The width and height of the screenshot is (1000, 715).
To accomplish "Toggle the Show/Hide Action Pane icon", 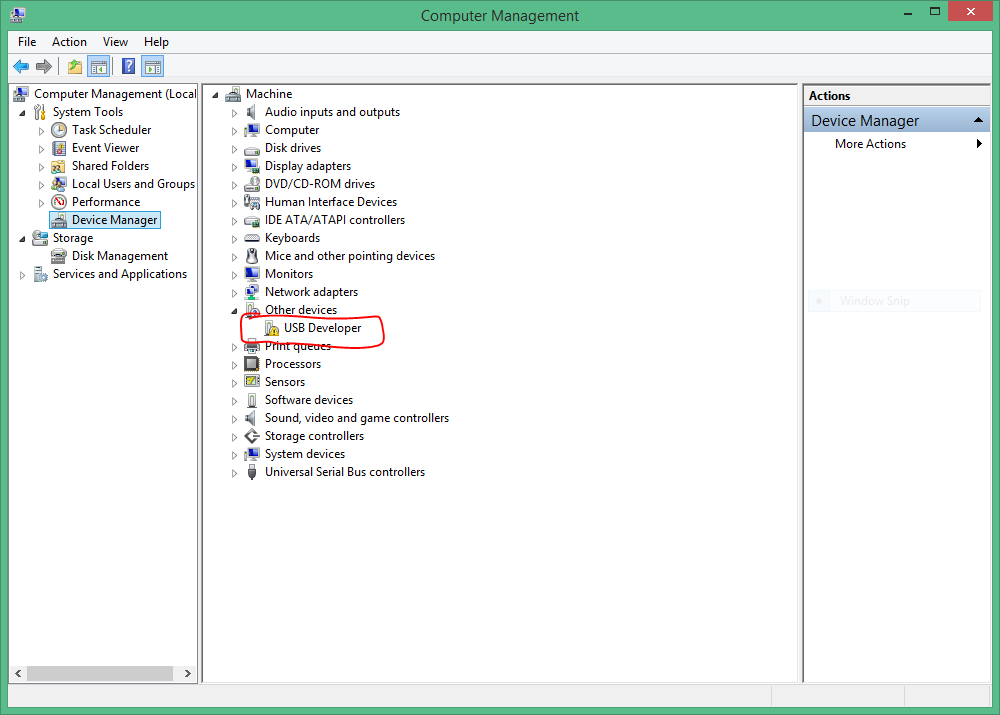I will point(153,66).
